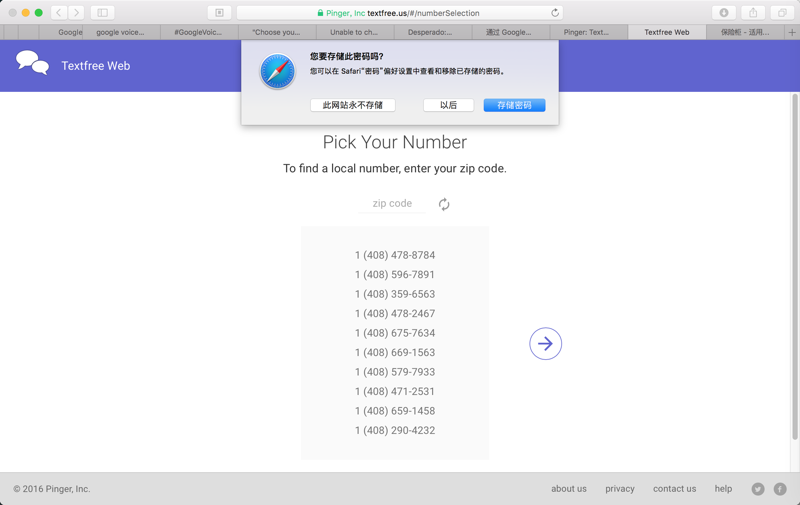The image size is (800, 505).
Task: Open the Share toolbar icon
Action: (x=753, y=13)
